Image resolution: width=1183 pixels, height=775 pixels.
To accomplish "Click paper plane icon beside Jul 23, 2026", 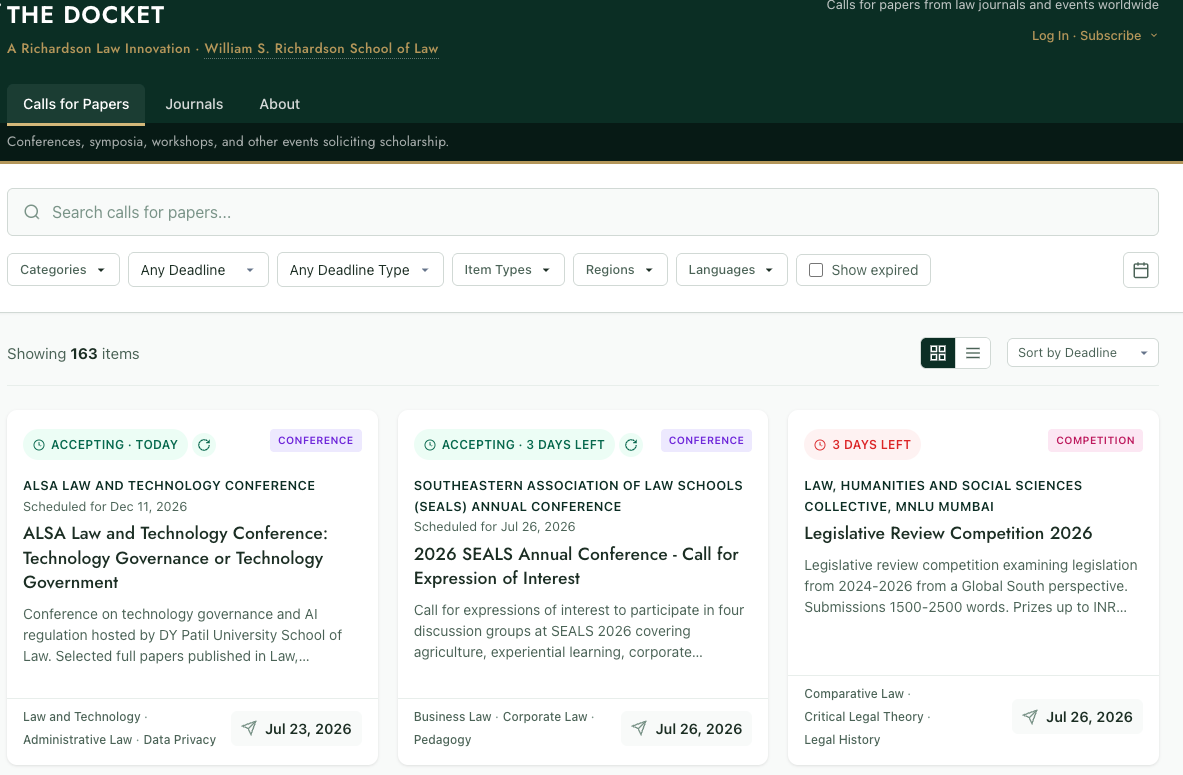I will tap(249, 728).
